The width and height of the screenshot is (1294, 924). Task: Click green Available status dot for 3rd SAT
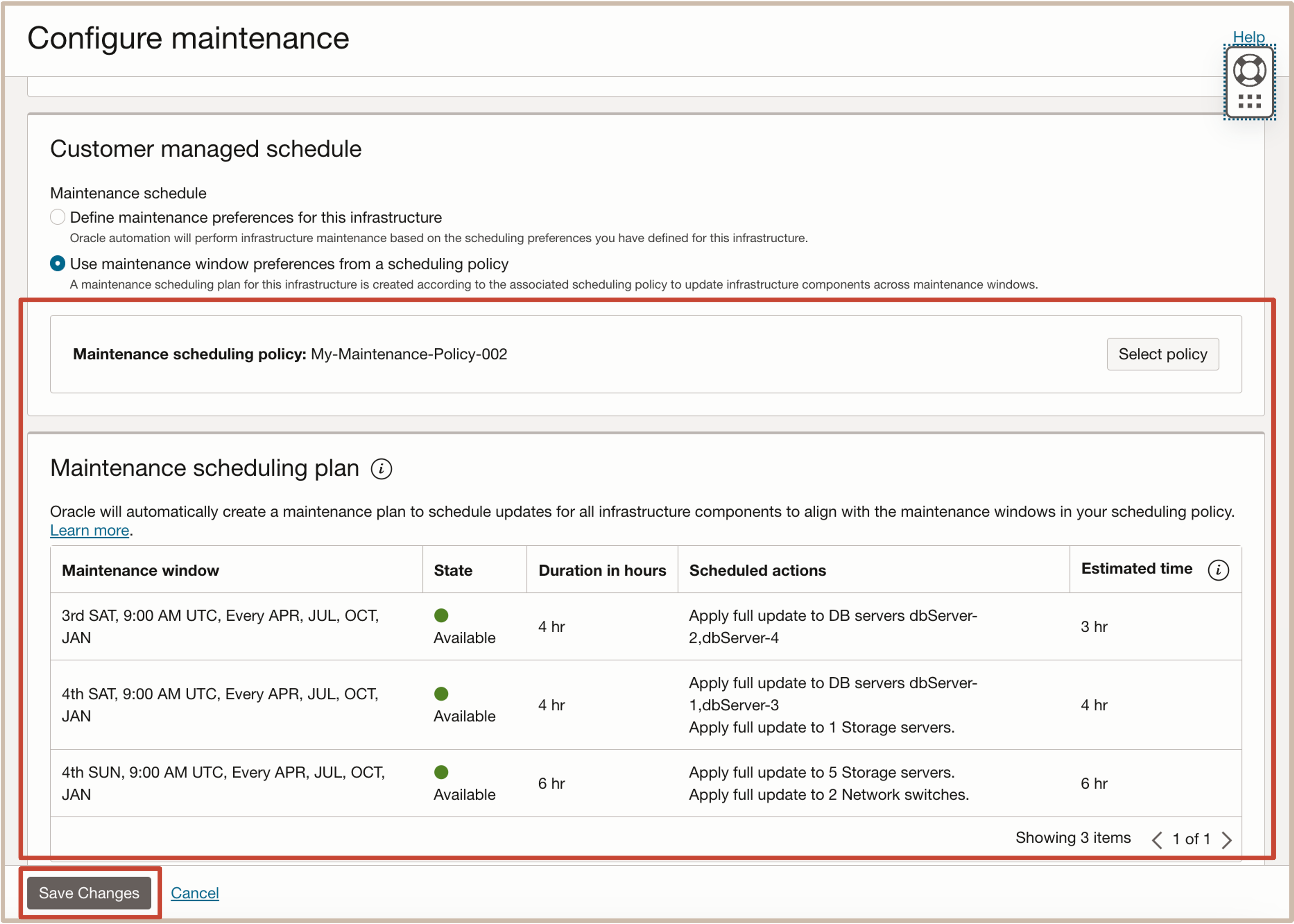(x=441, y=616)
